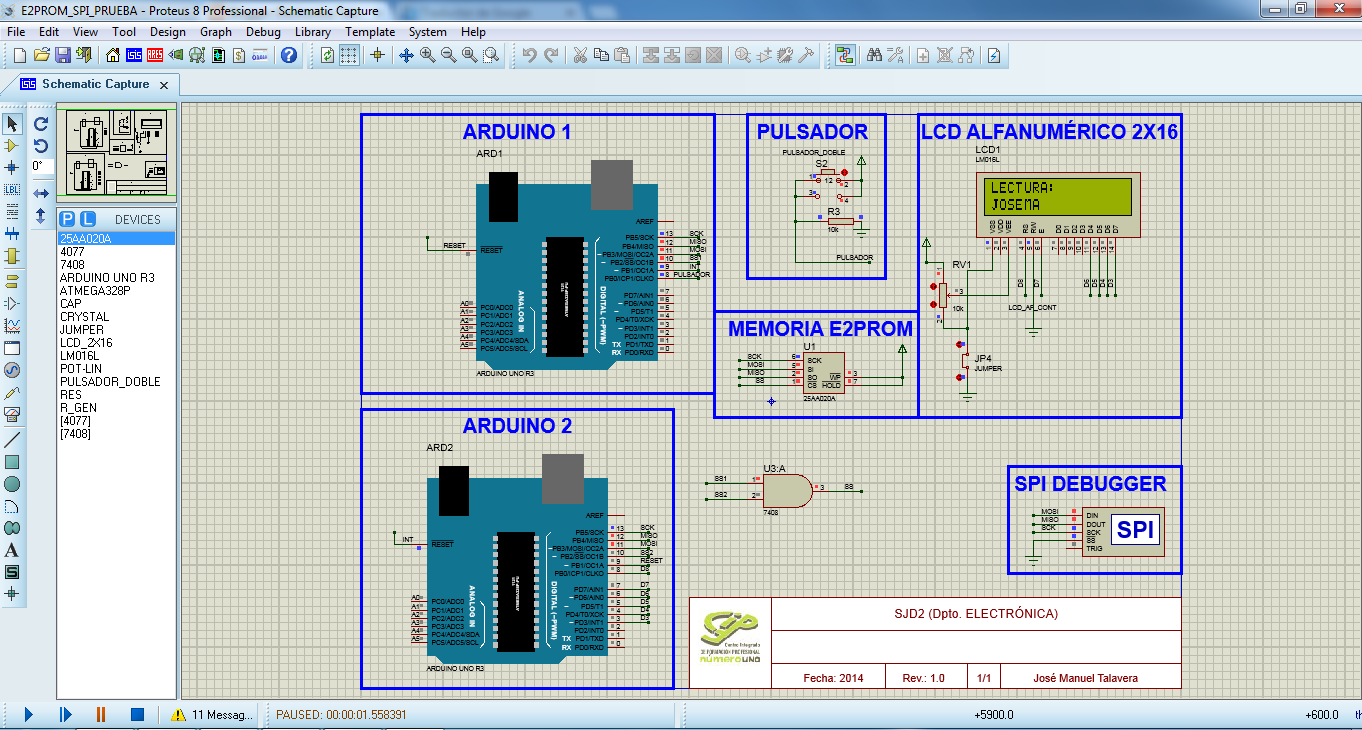The image size is (1362, 730).
Task: Paste from clipboard icon
Action: pyautogui.click(x=622, y=55)
